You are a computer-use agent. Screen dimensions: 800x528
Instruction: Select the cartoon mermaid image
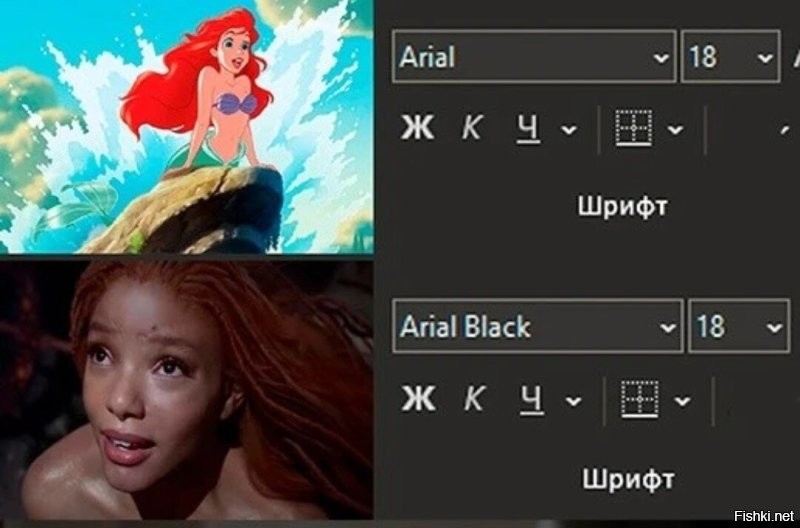tap(187, 127)
